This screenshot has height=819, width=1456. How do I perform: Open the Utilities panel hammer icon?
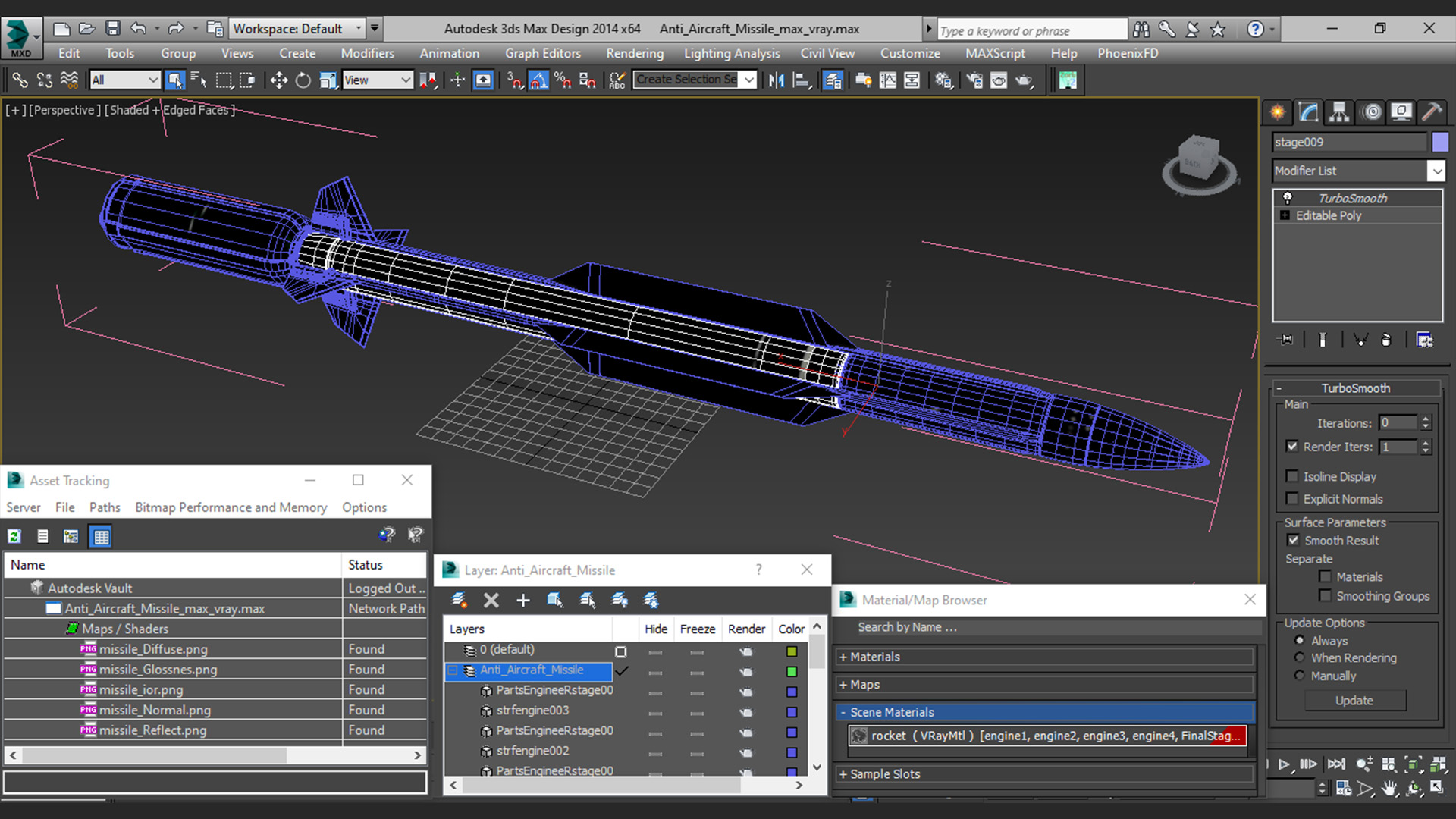coord(1432,112)
